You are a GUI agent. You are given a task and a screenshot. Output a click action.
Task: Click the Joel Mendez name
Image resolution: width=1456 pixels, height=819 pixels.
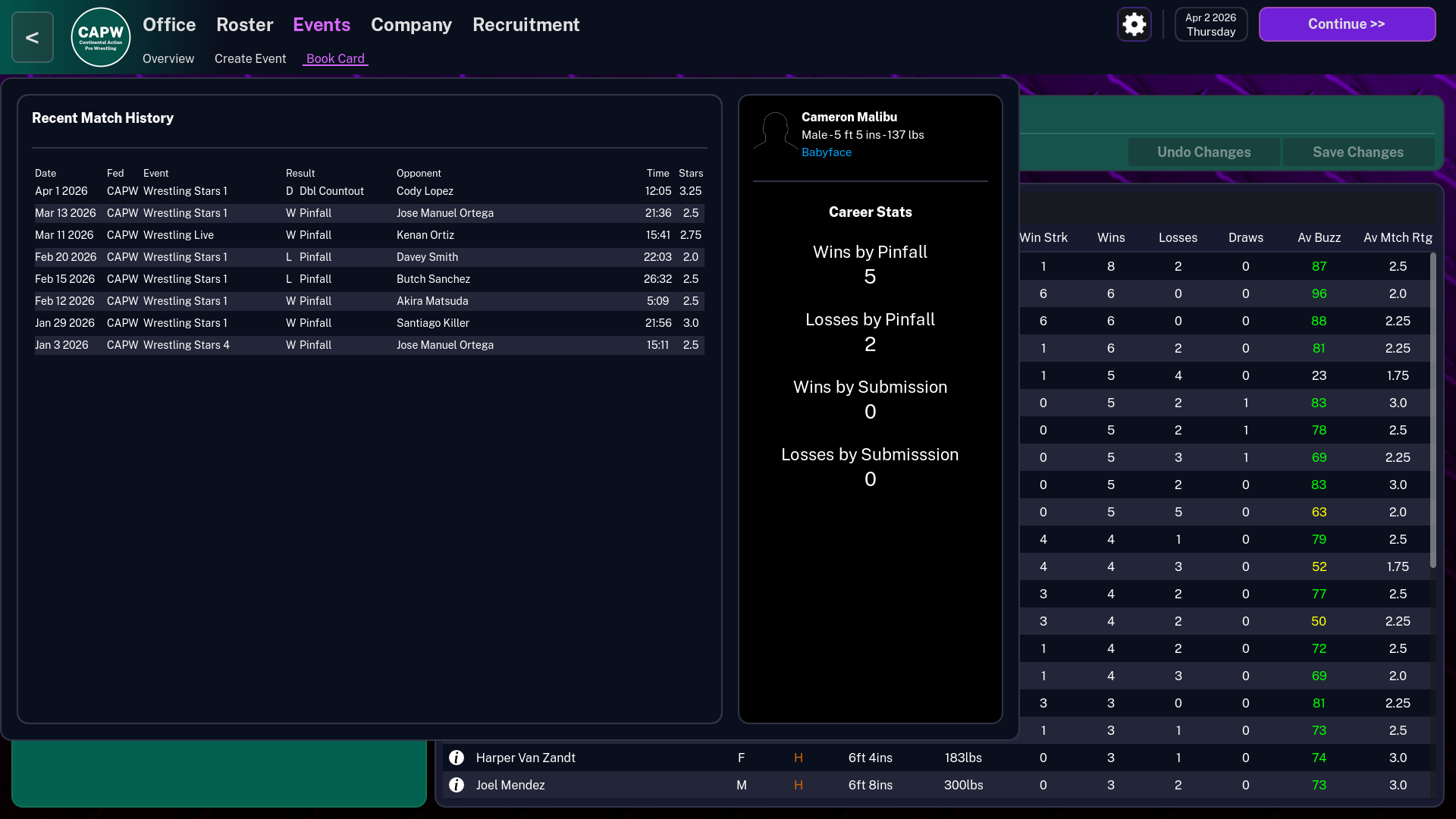click(x=510, y=785)
